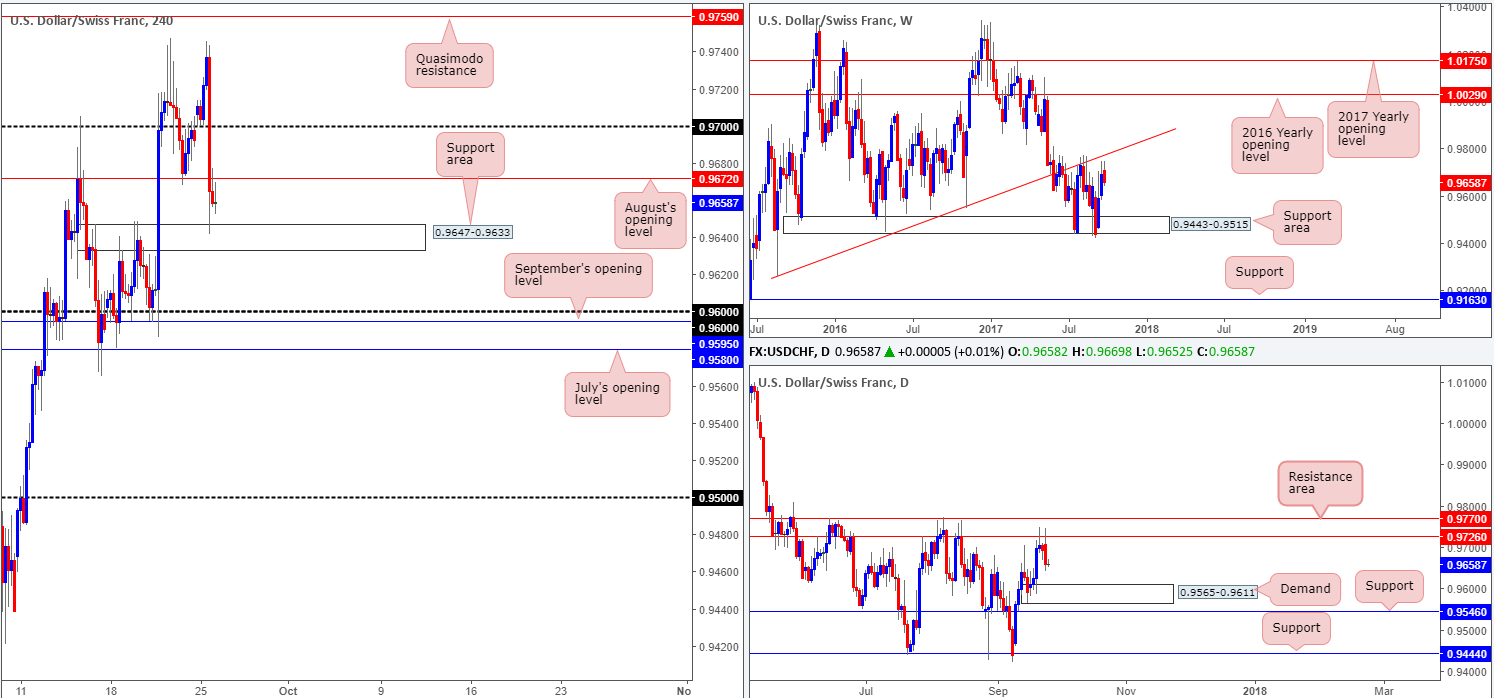Screen dimensions: 1494x698
Task: Click the Nov label on the daily time axis
Action: pos(1126,690)
